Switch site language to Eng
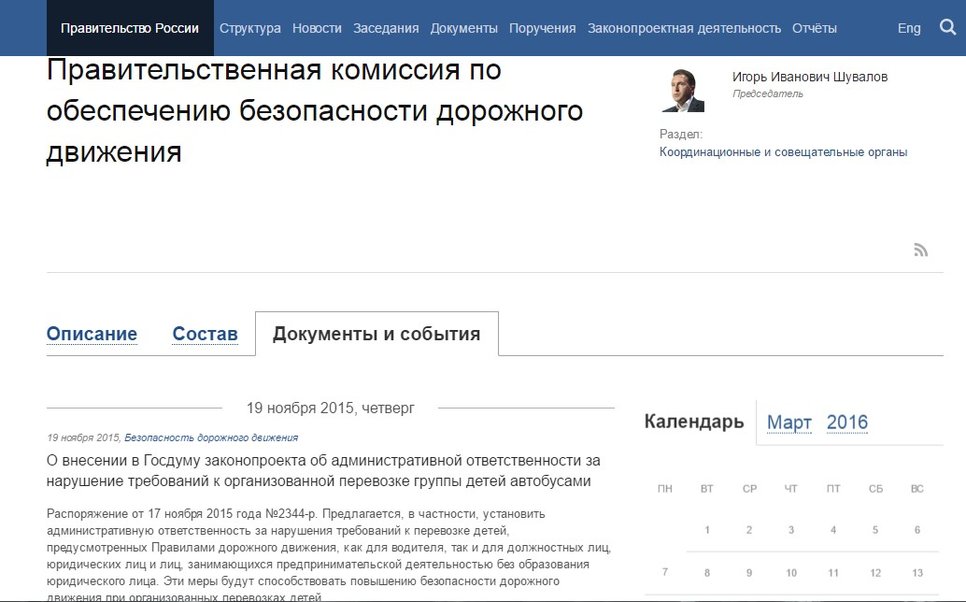Viewport: 966px width, 602px height. [x=908, y=28]
